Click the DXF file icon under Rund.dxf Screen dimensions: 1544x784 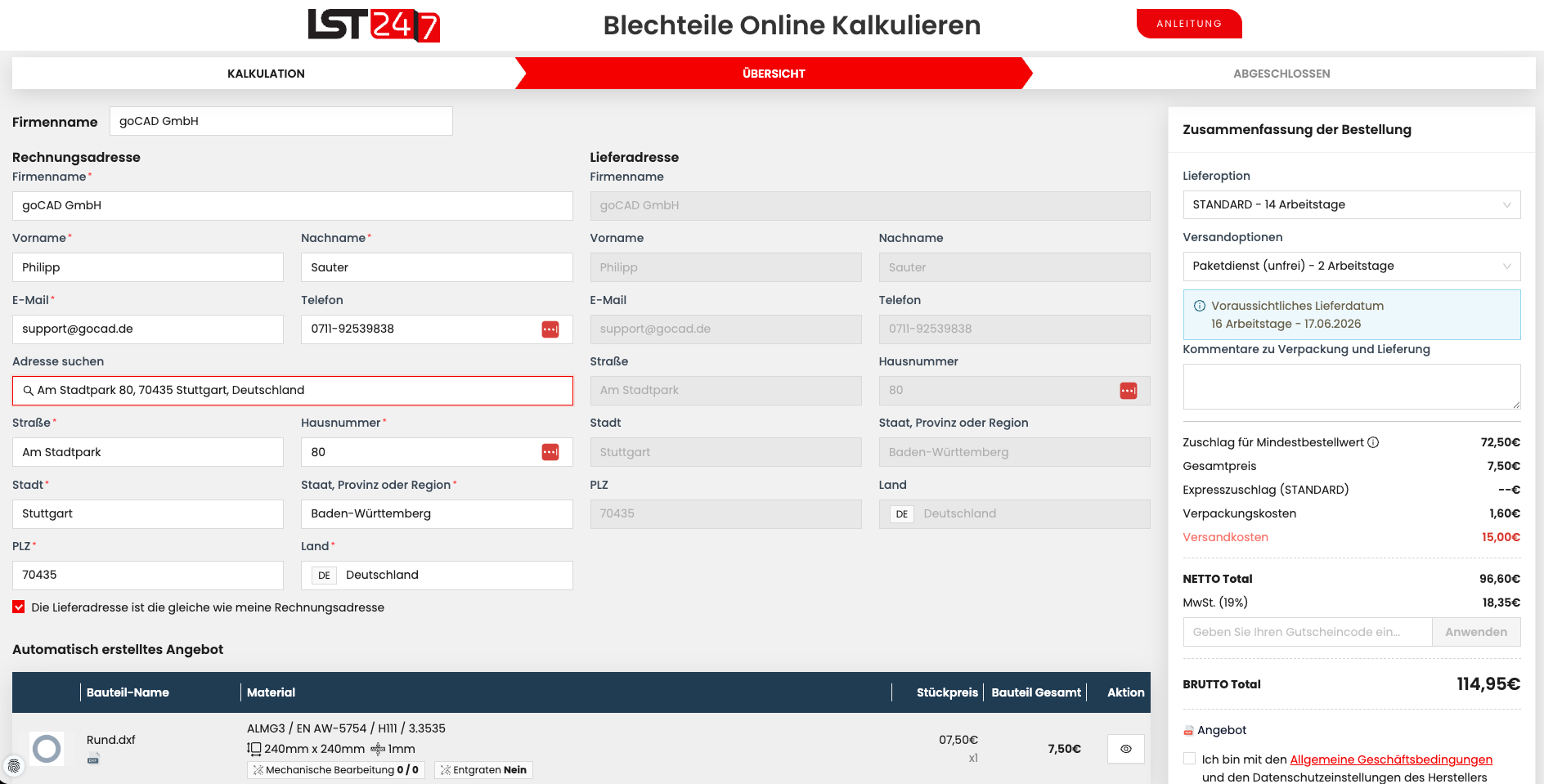[93, 759]
